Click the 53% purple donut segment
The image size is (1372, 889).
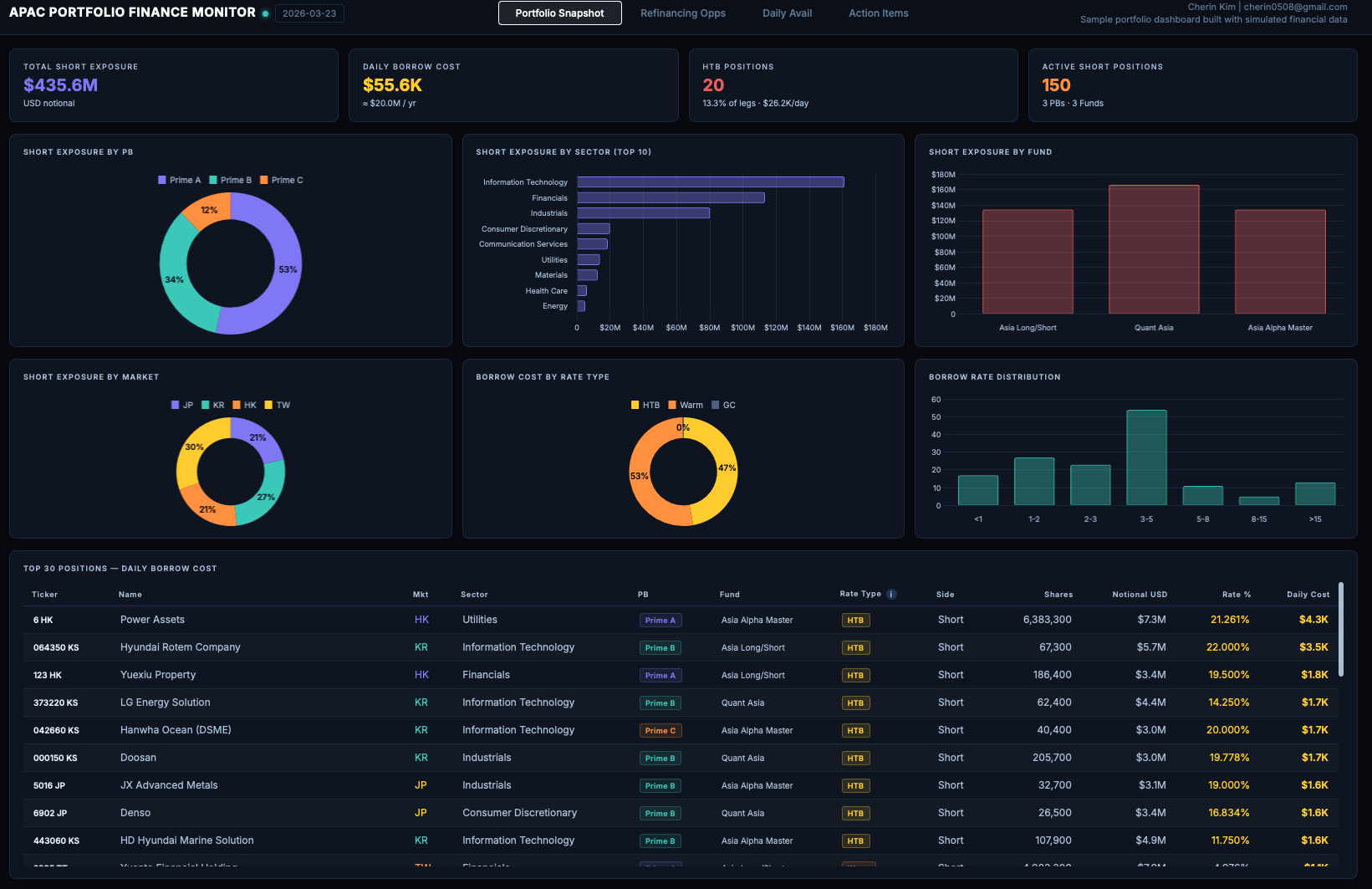coord(287,269)
